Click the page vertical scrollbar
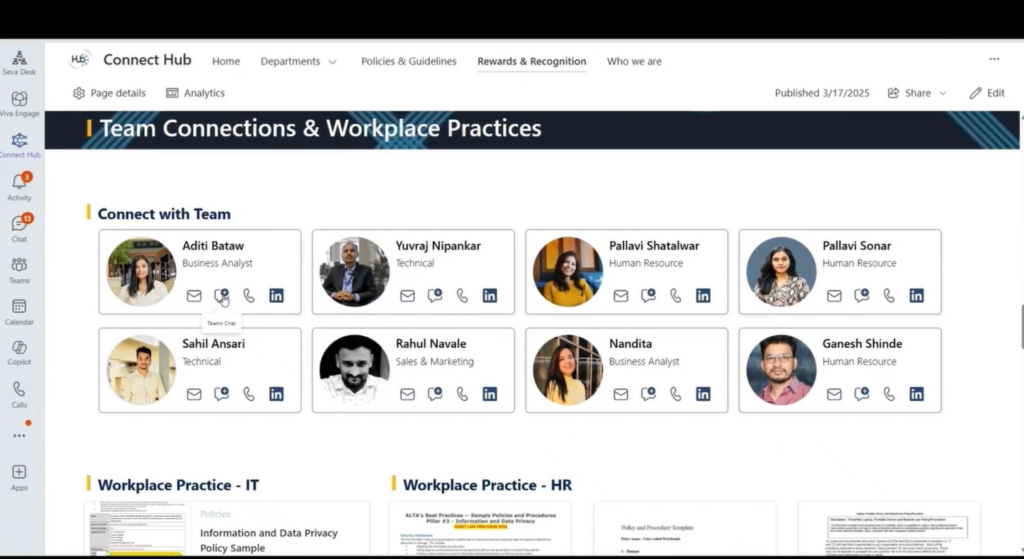1024x559 pixels. (1021, 327)
